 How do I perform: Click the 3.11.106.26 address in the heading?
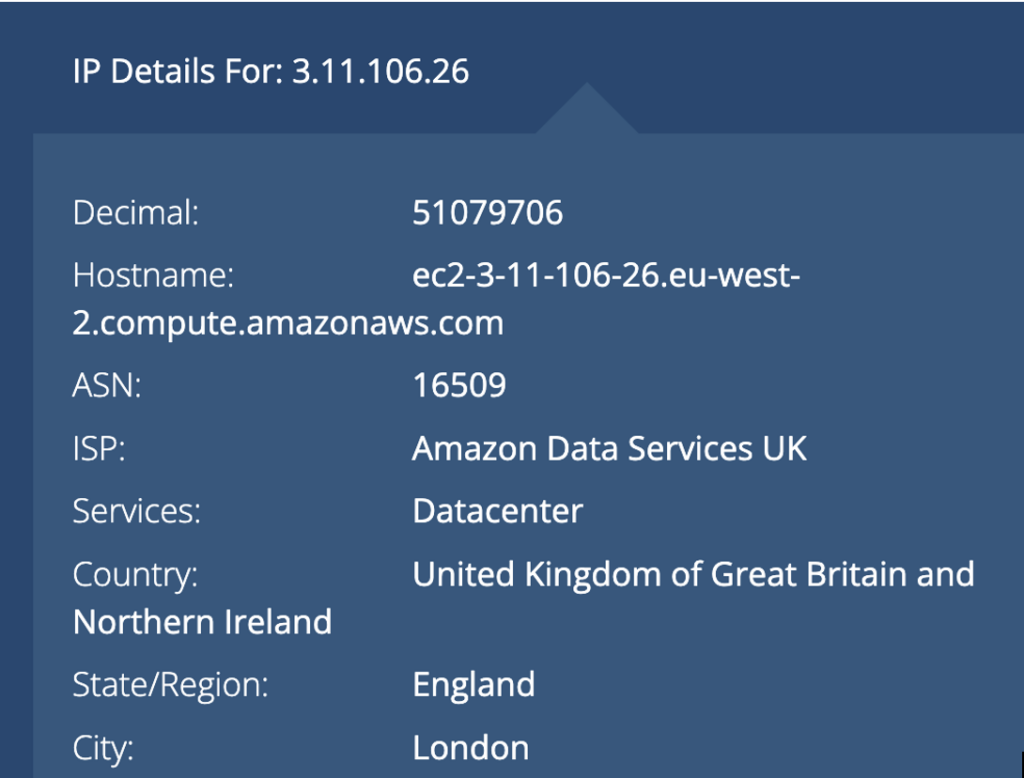(380, 72)
